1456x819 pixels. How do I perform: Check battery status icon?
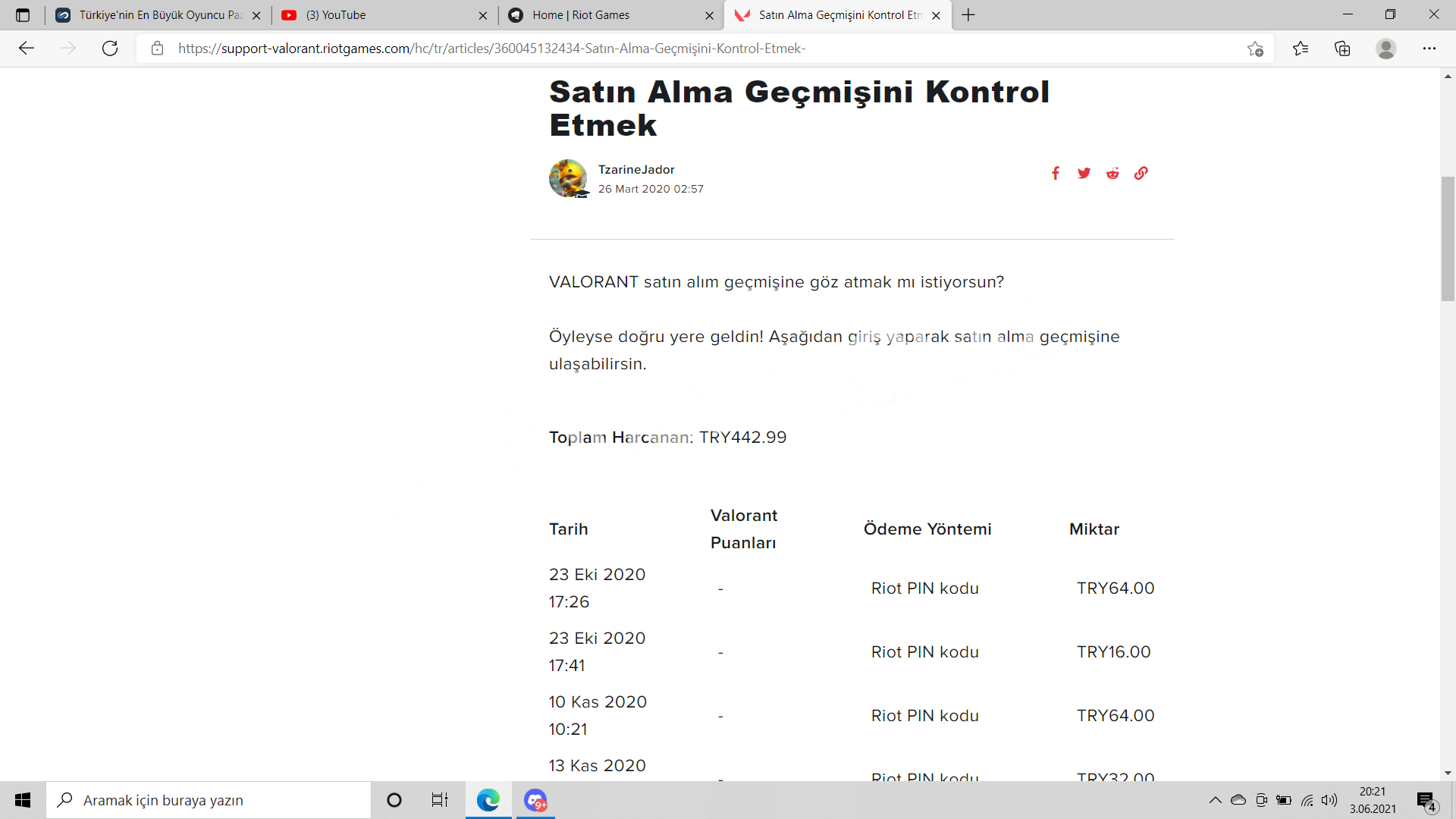[1284, 800]
